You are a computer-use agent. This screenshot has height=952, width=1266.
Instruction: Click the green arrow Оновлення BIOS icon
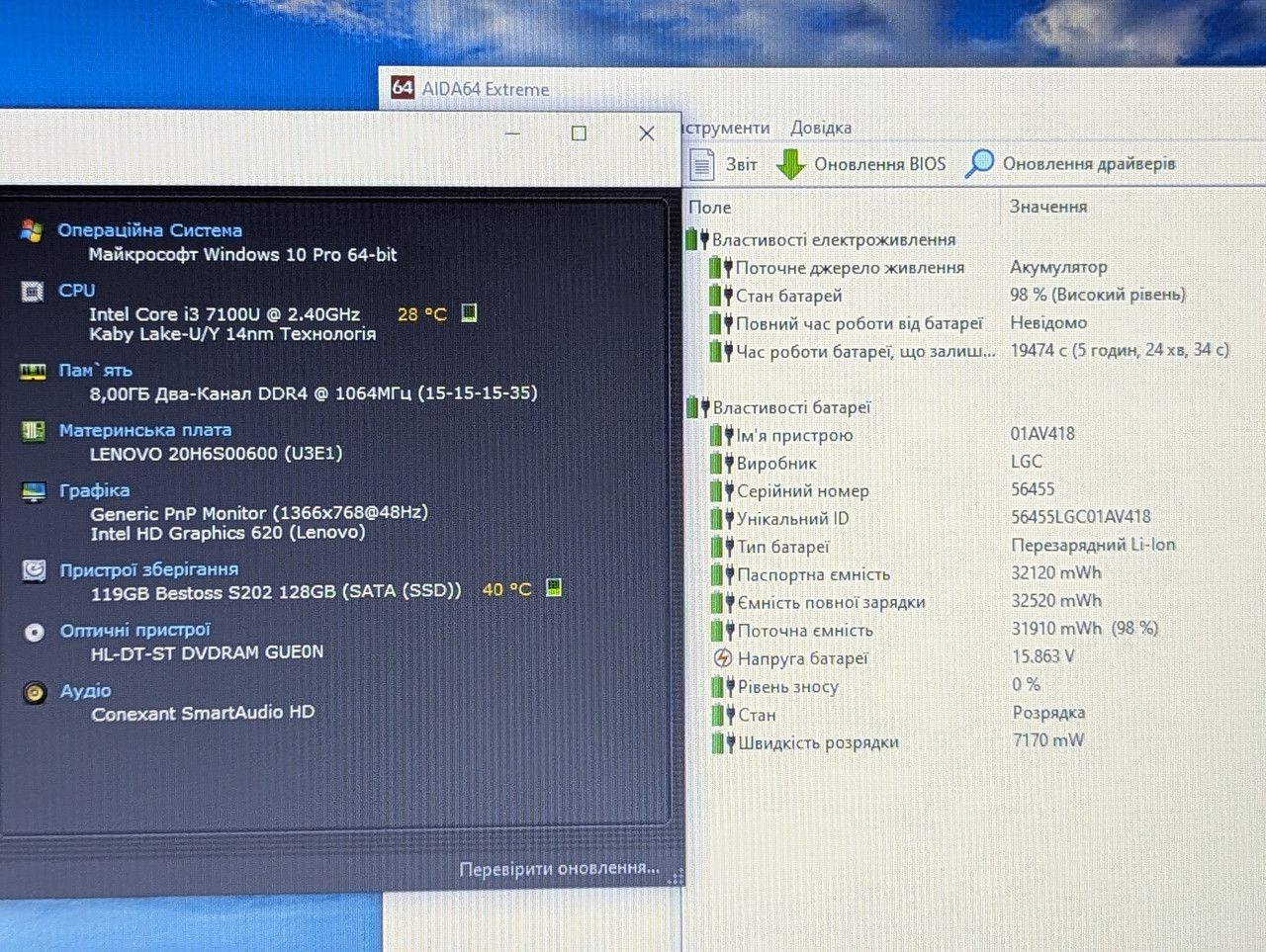[x=791, y=164]
